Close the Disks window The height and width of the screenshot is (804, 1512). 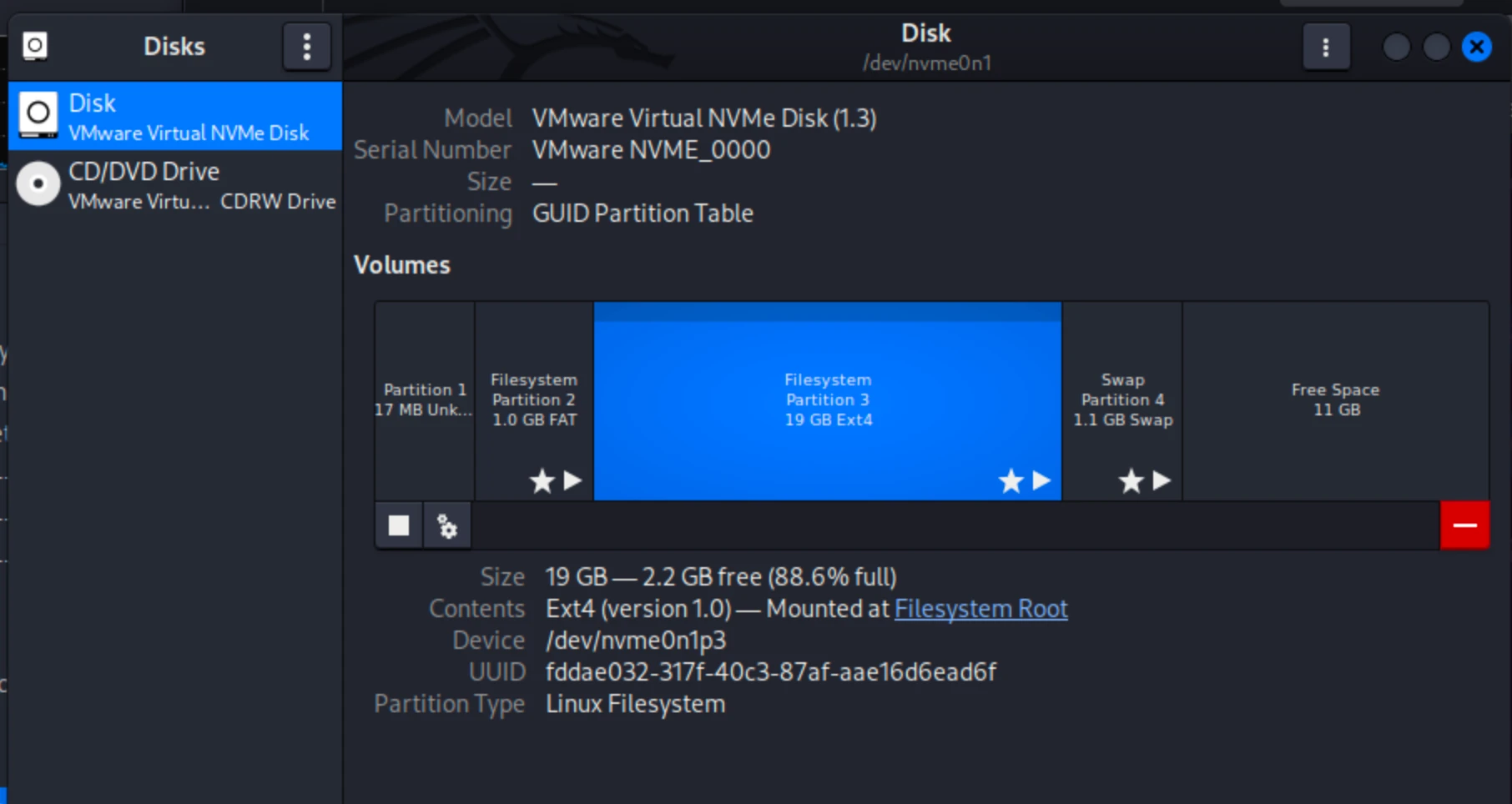1476,47
